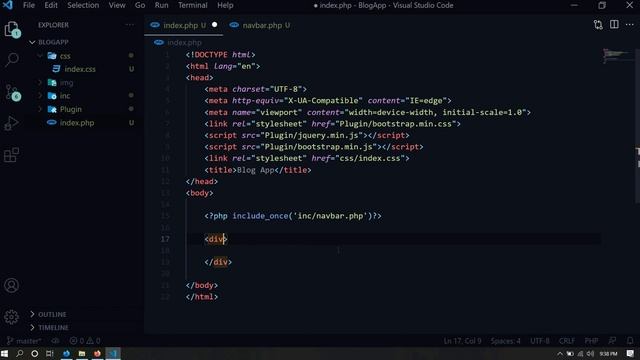The image size is (640, 360).
Task: Open the Help menu
Action: point(225,5)
